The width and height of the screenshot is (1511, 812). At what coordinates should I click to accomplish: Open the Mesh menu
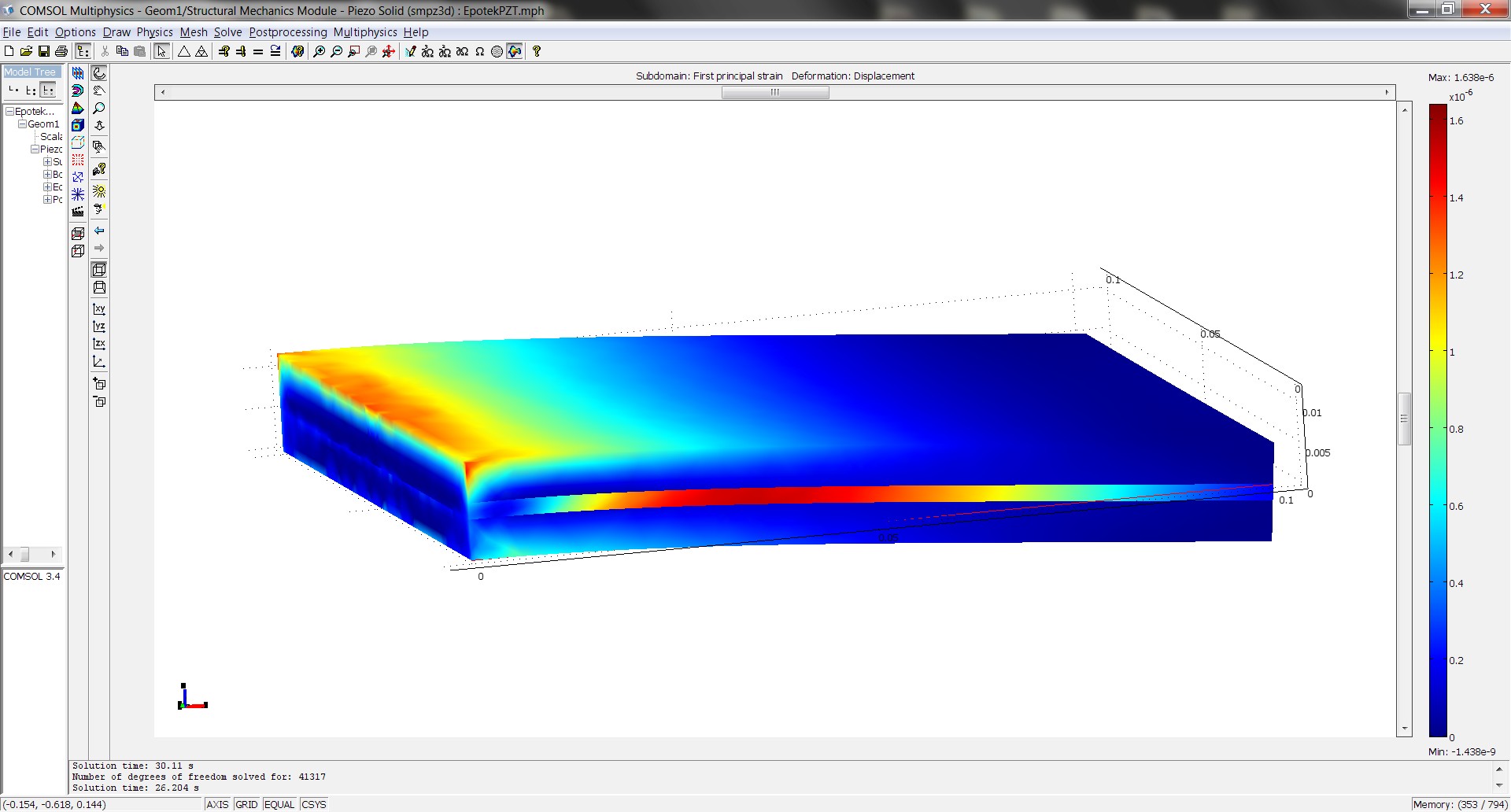click(x=194, y=32)
